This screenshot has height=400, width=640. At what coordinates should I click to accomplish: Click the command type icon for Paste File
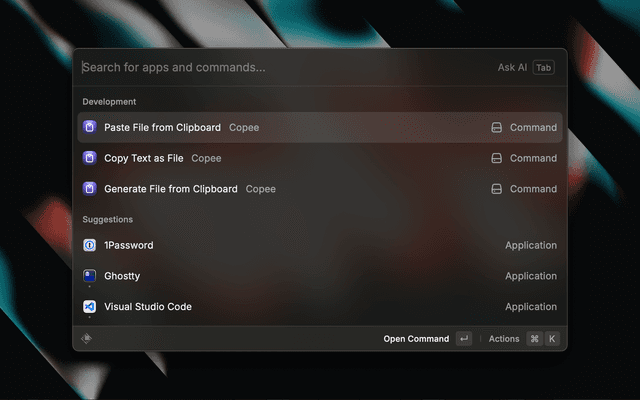coord(496,128)
